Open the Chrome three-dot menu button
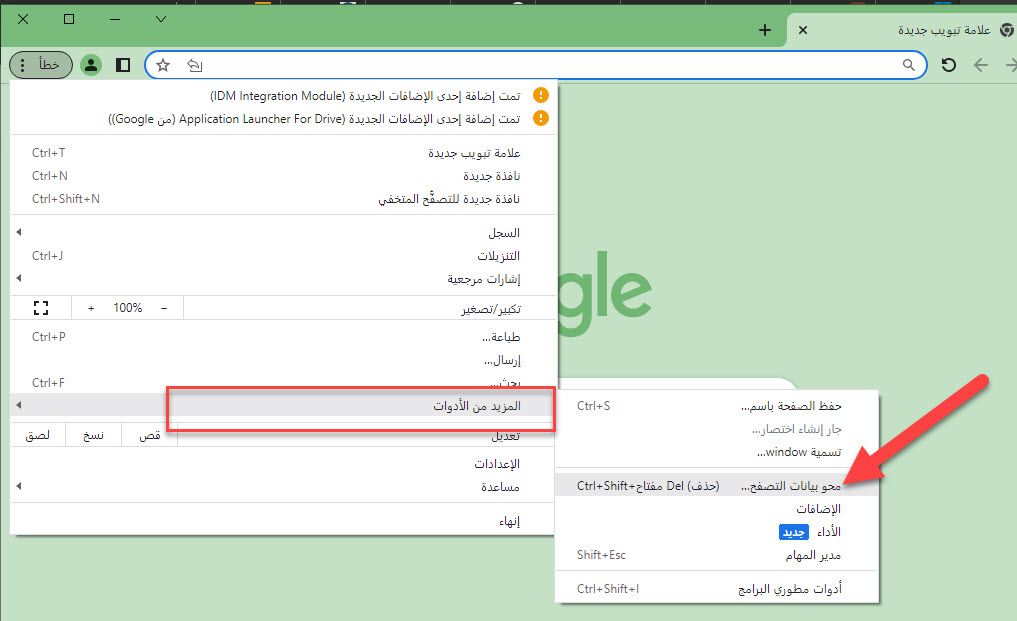The width and height of the screenshot is (1017, 621). pos(41,65)
